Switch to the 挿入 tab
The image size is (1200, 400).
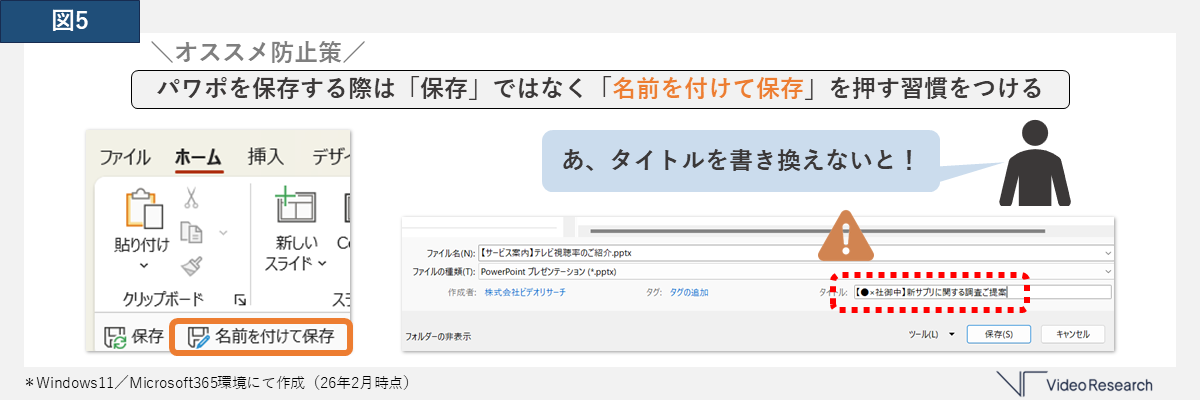pos(266,157)
